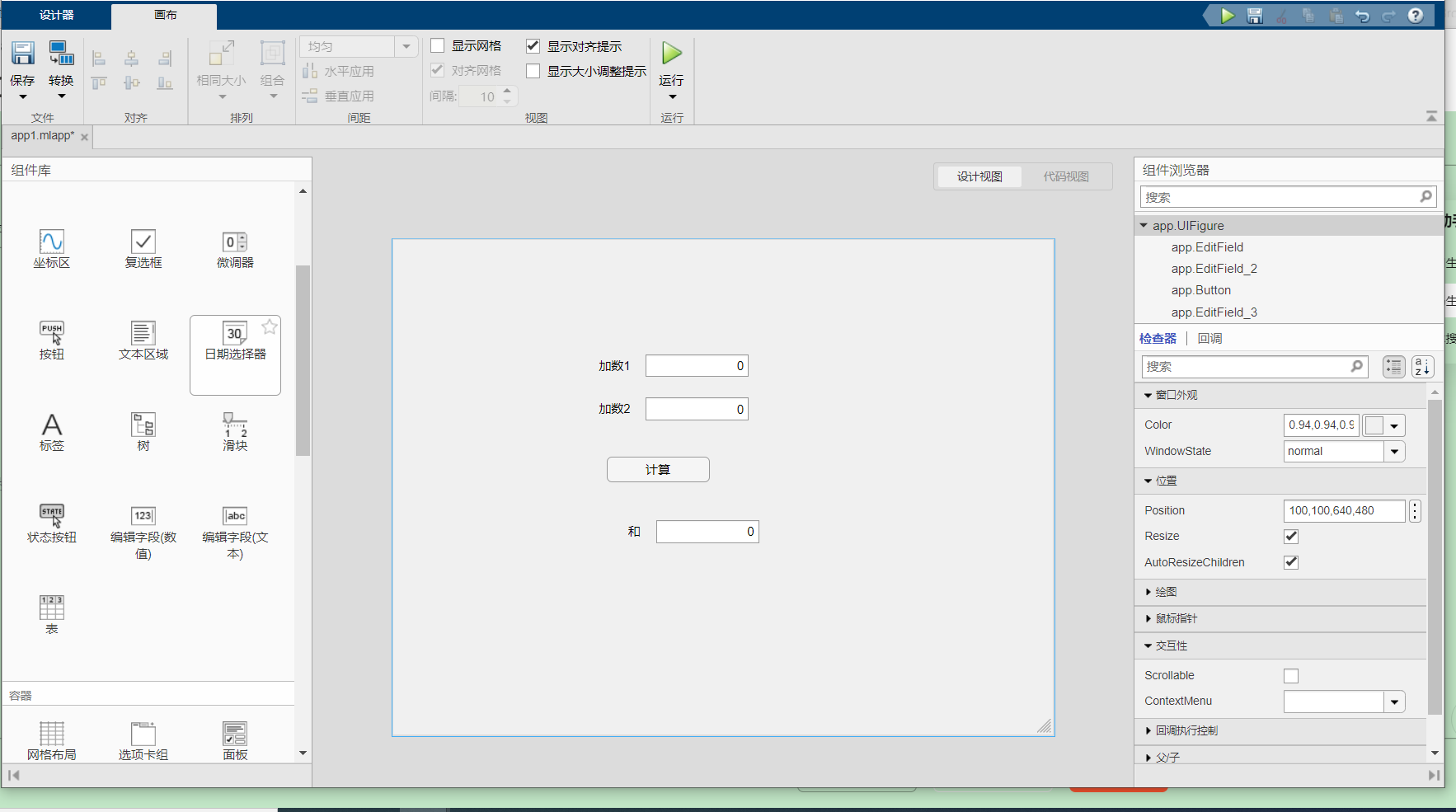Click the 加数1 numeric edit field

[x=697, y=366]
